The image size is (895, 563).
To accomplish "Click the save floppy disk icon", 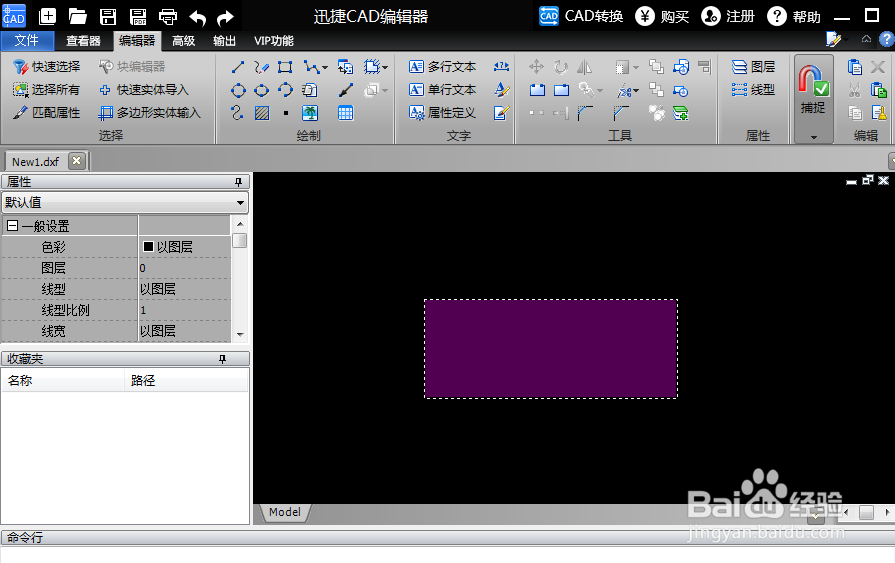I will pos(108,17).
